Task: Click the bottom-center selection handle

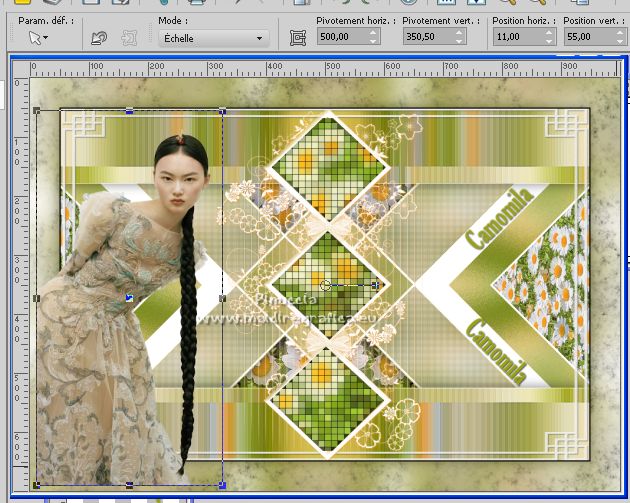Action: tap(129, 485)
